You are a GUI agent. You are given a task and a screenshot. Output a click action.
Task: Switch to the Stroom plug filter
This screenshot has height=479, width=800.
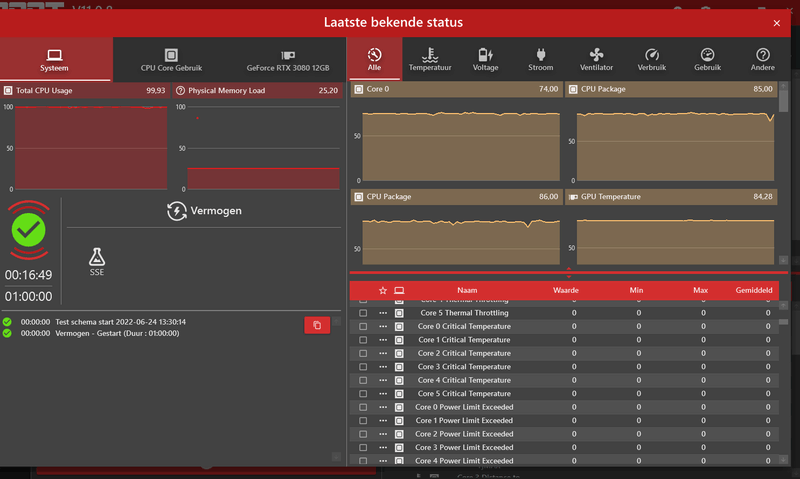540,59
